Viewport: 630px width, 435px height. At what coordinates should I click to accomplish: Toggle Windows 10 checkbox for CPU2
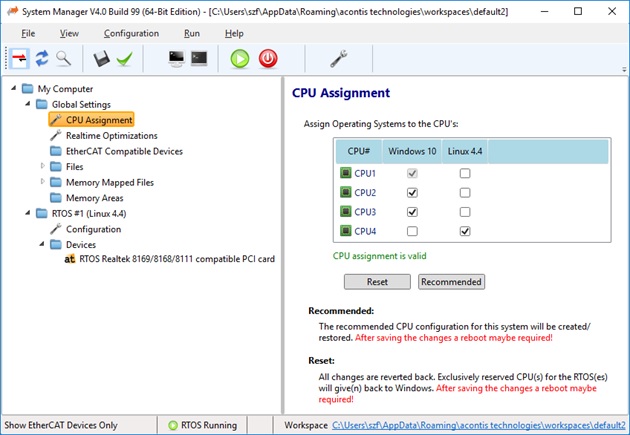point(412,192)
